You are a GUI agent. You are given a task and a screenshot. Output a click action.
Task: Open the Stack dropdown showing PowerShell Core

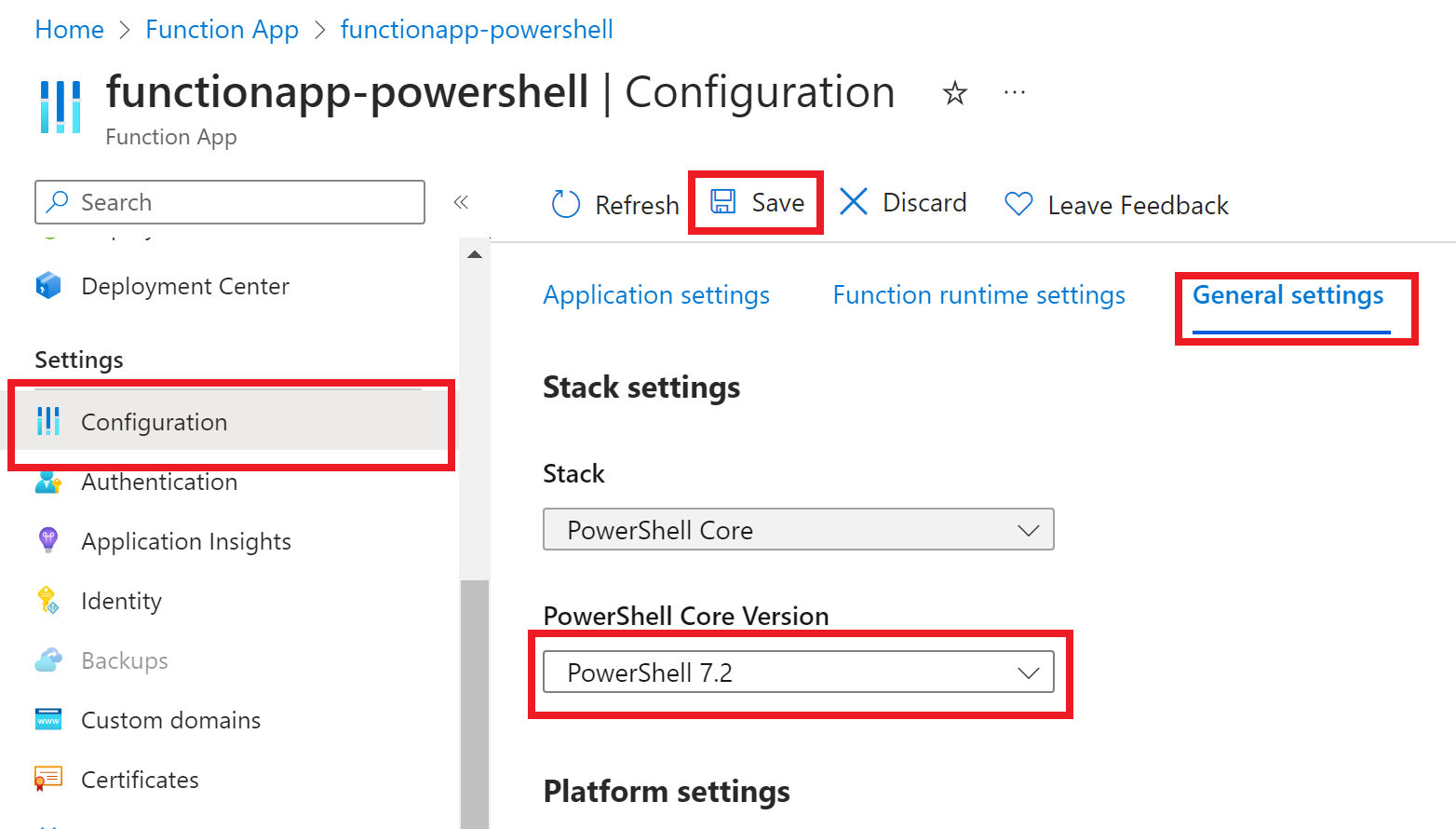(798, 529)
